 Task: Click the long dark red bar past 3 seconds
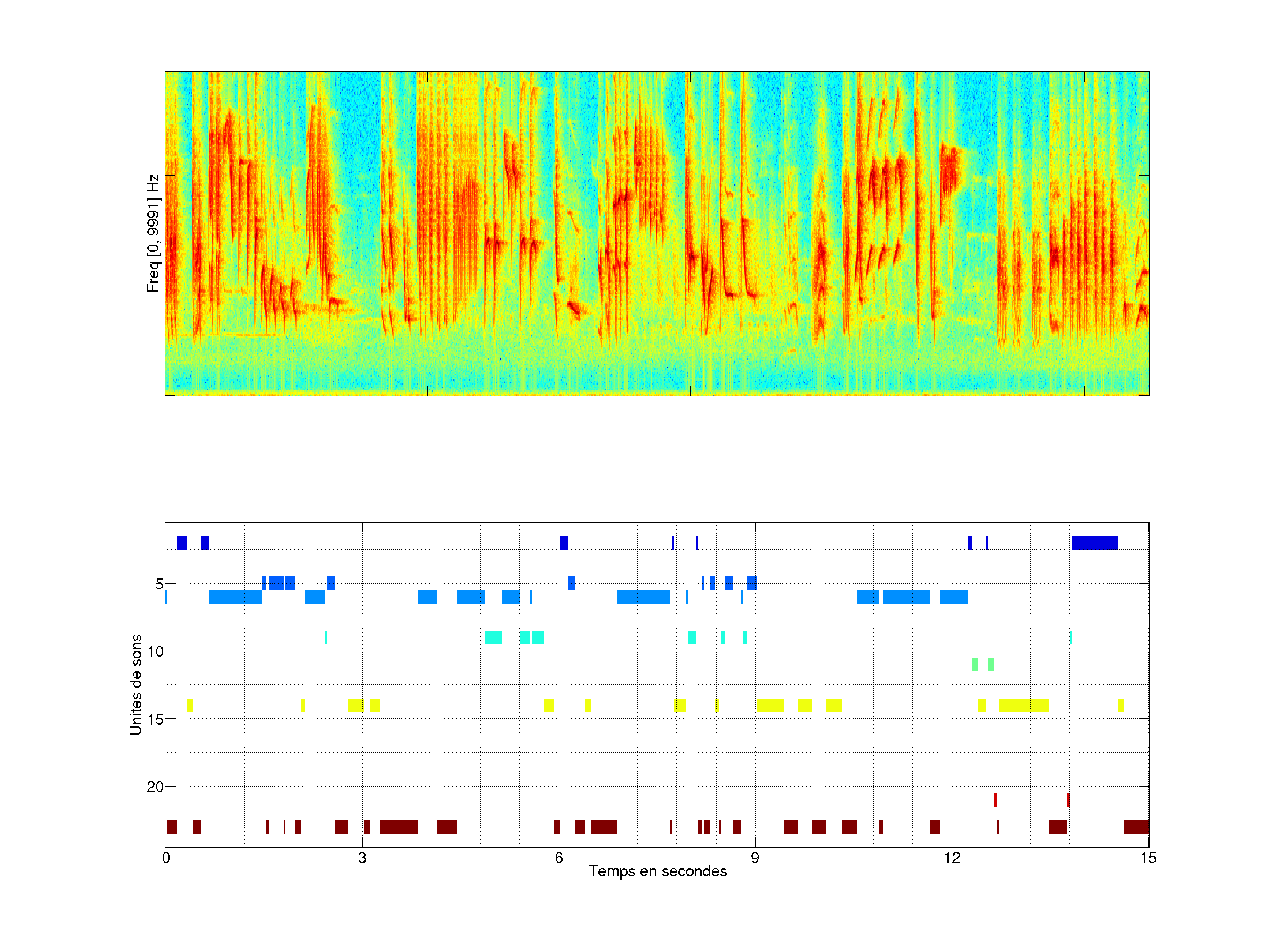(399, 827)
